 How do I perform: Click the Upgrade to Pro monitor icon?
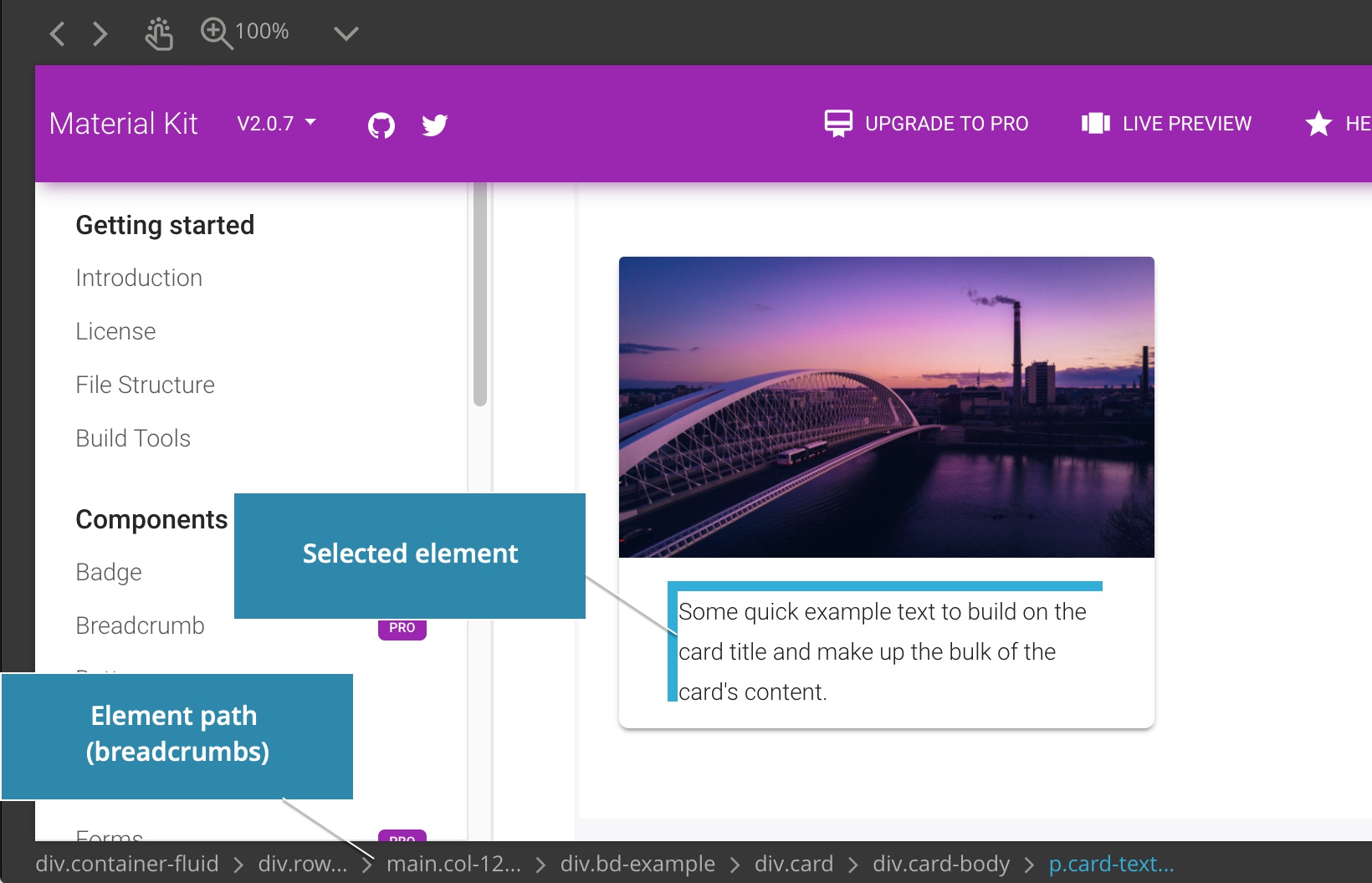[x=838, y=124]
